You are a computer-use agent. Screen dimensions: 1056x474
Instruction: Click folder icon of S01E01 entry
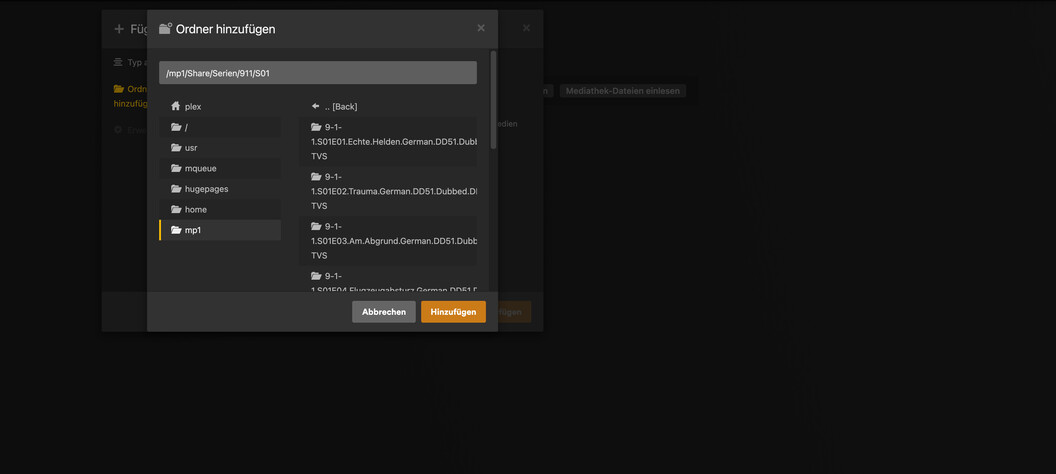point(316,127)
